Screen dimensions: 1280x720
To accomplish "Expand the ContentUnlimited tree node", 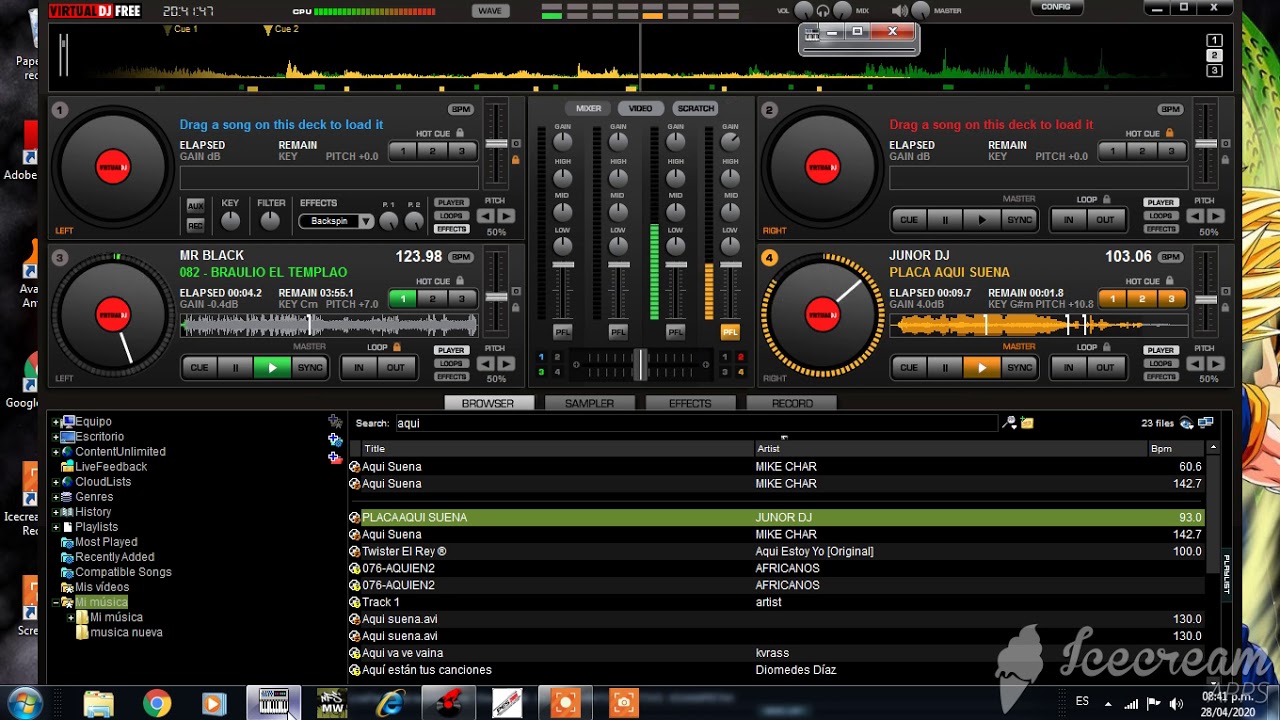I will pyautogui.click(x=56, y=452).
